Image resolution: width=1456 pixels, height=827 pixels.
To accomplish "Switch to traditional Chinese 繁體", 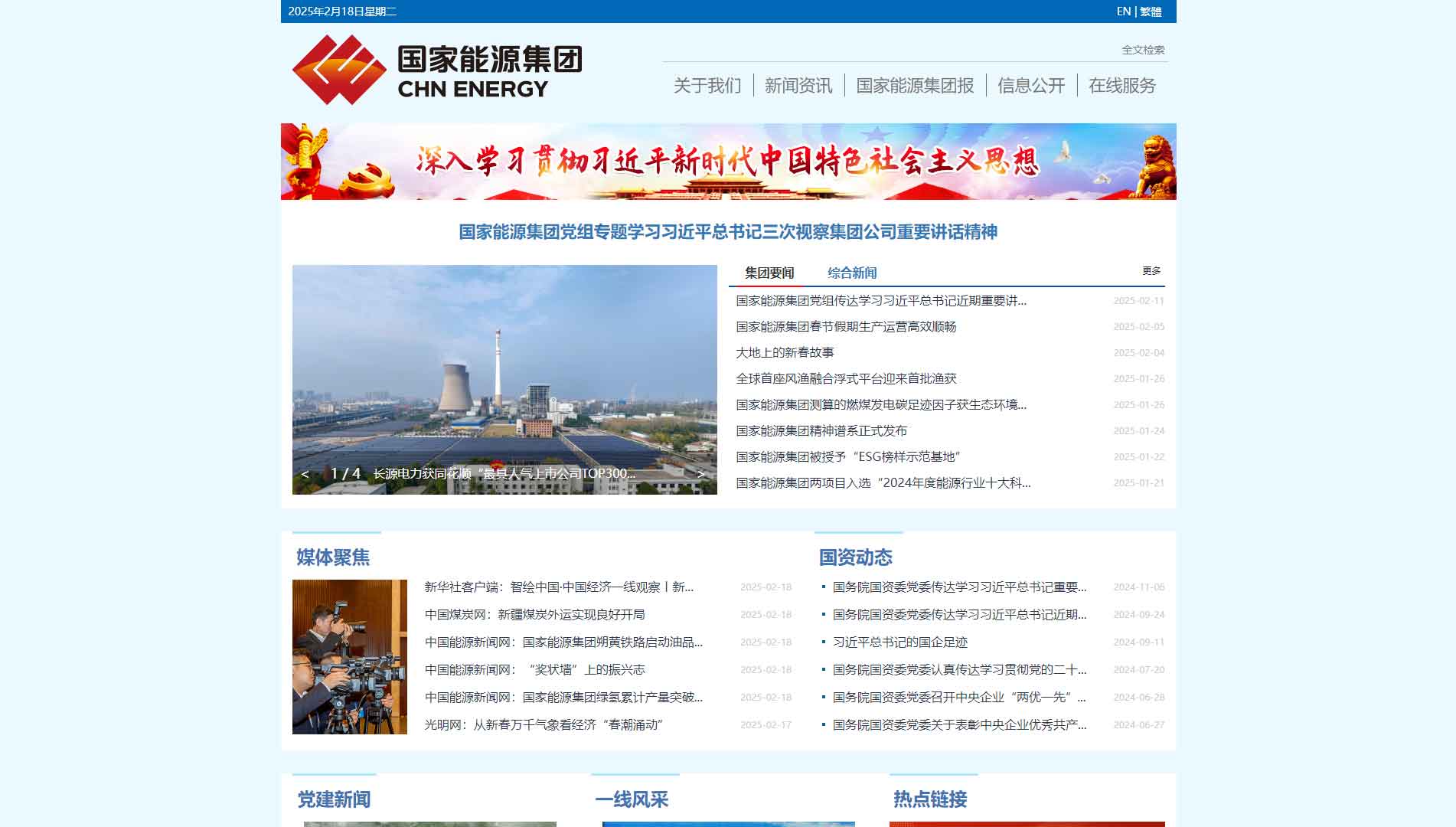I will 1151,11.
